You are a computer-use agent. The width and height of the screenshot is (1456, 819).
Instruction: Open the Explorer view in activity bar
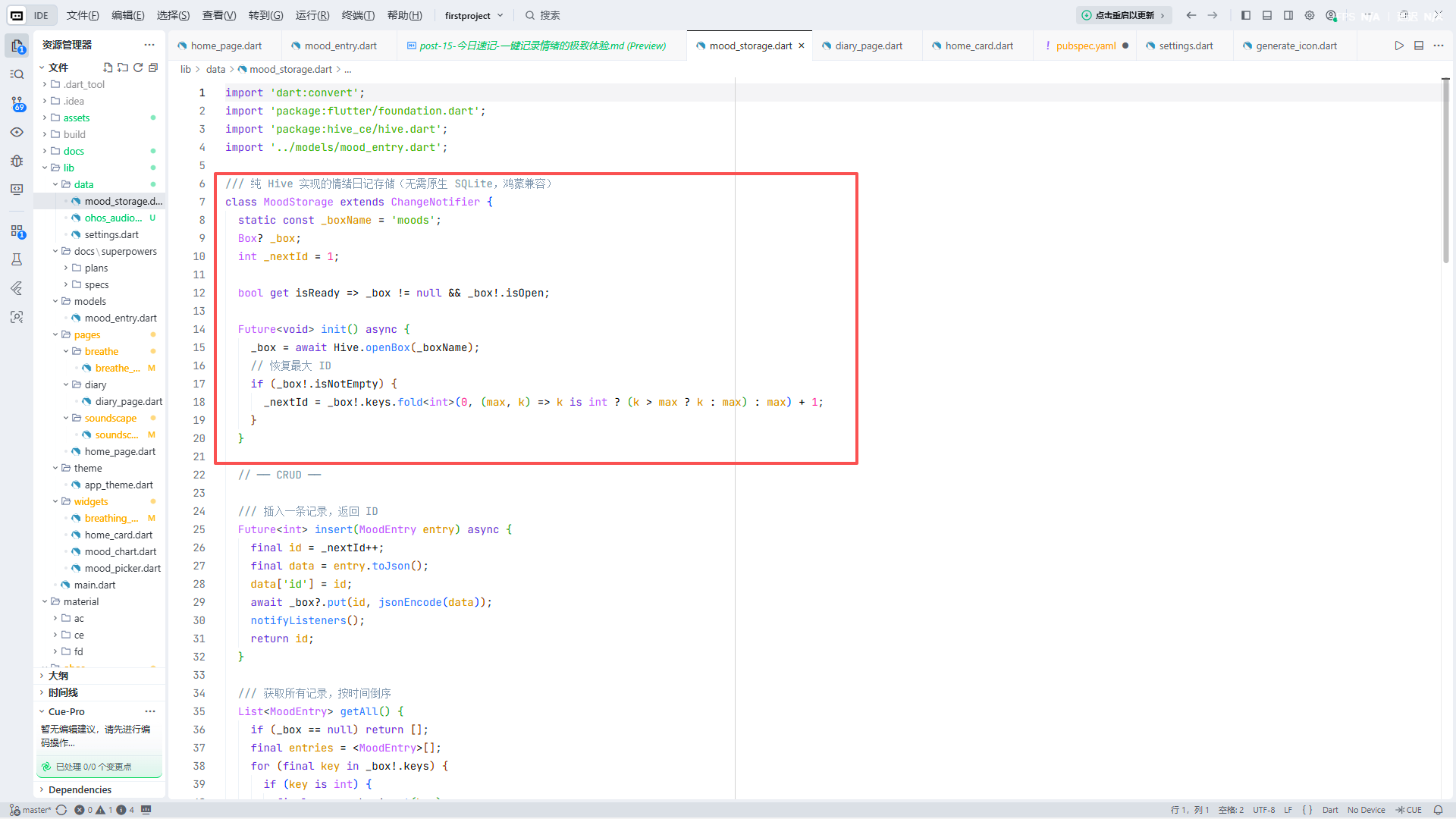(17, 45)
